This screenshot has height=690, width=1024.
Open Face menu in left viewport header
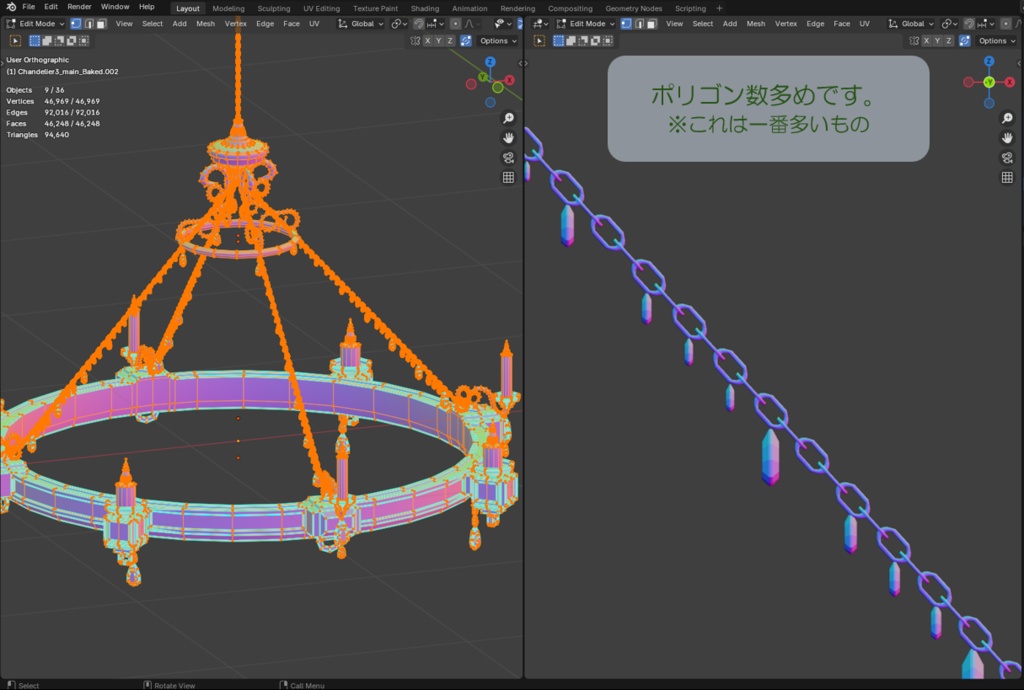tap(291, 24)
